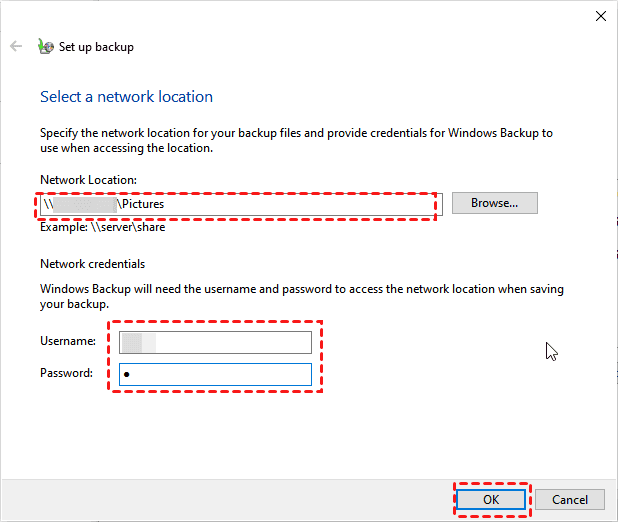The image size is (618, 522).
Task: Click the empty title bar area
Action: click(300, 16)
